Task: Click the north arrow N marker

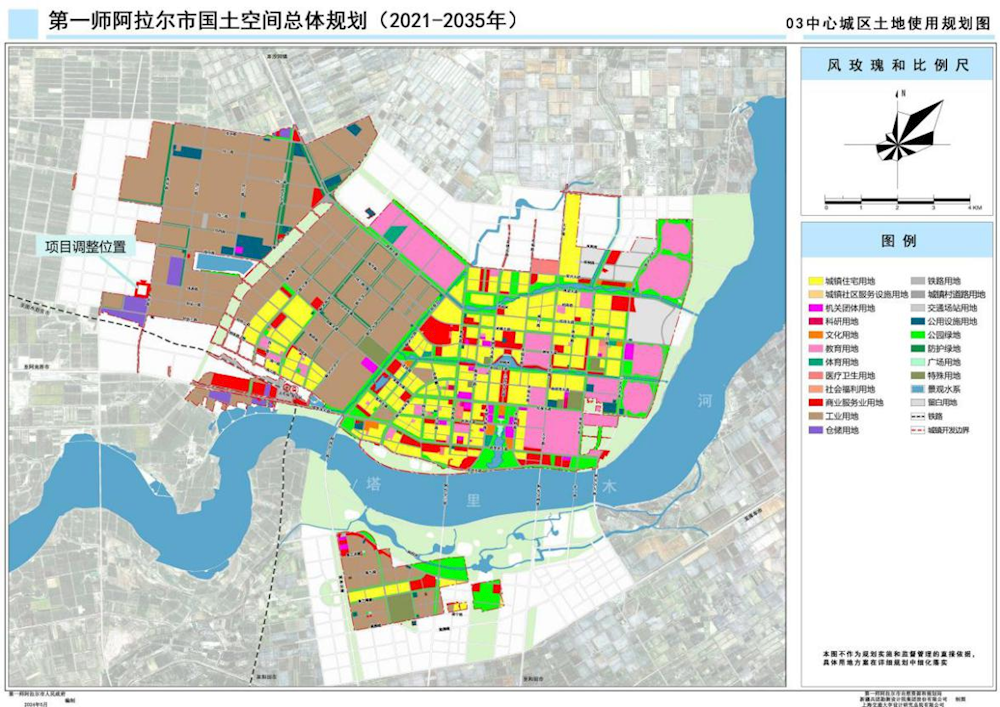Action: [x=901, y=93]
